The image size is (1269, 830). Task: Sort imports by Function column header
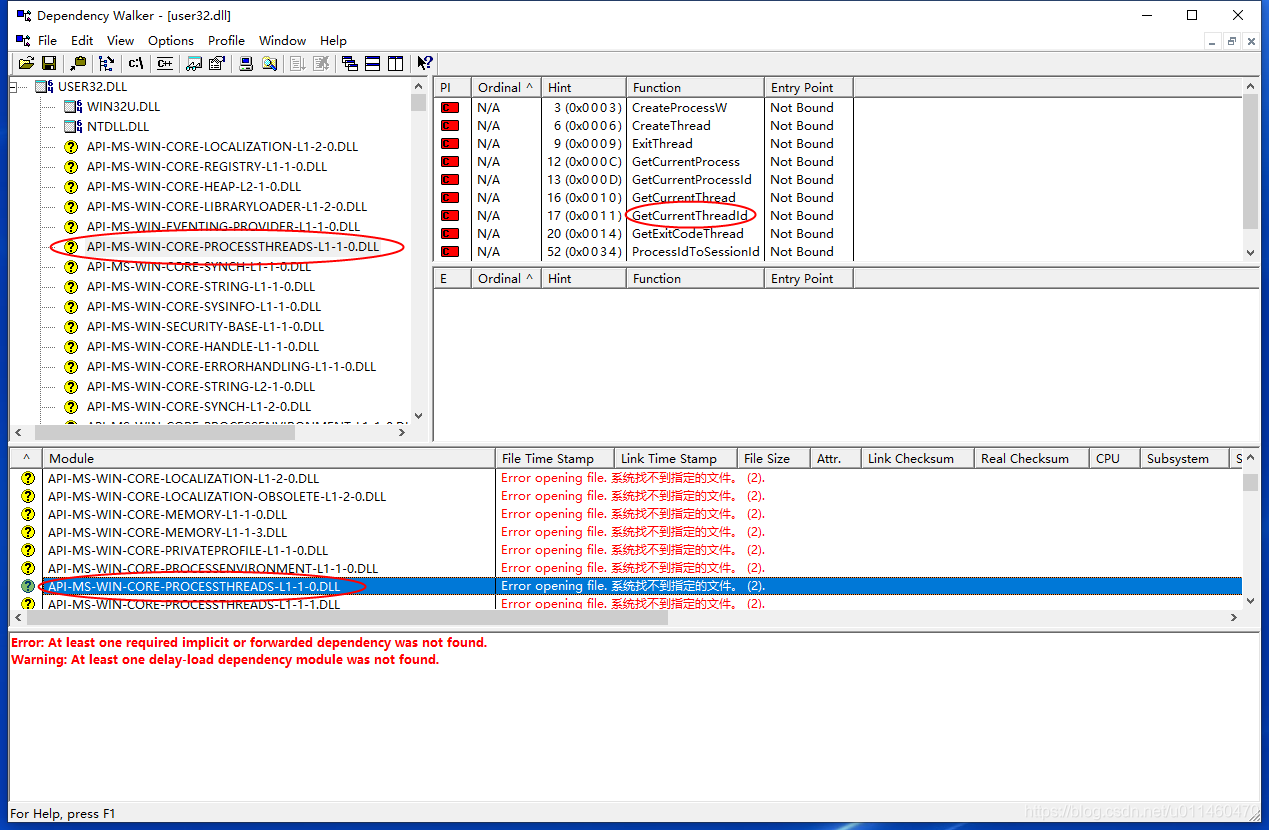695,88
